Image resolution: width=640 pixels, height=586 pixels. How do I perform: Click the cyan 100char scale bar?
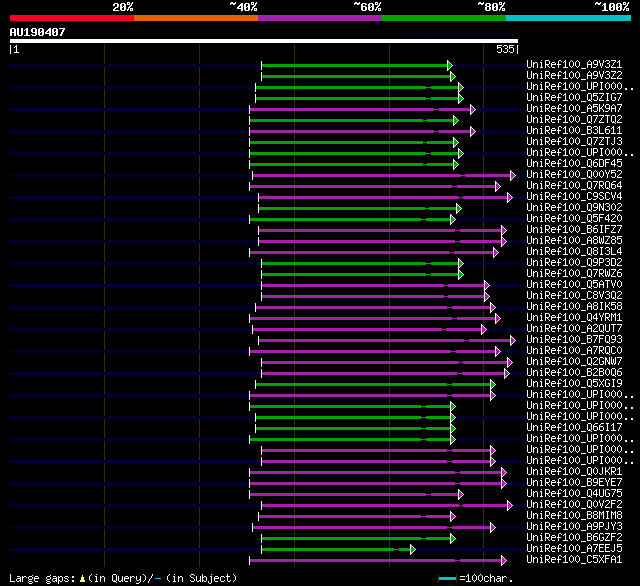pyautogui.click(x=447, y=578)
